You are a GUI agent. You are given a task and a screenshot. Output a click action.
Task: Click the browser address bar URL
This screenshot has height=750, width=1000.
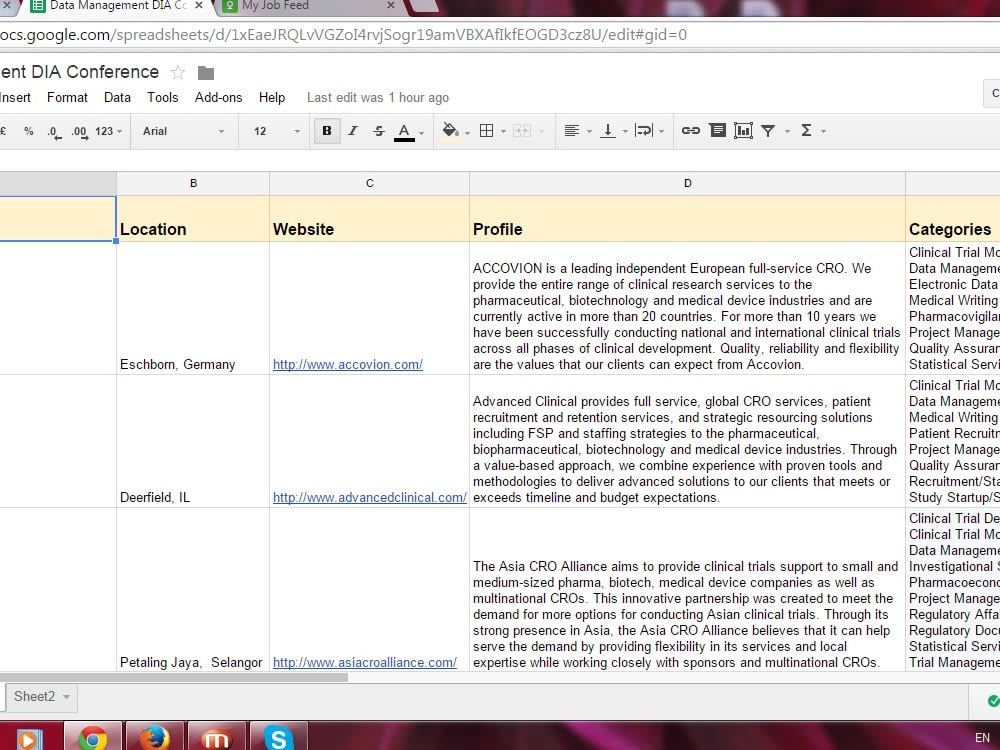coord(343,34)
